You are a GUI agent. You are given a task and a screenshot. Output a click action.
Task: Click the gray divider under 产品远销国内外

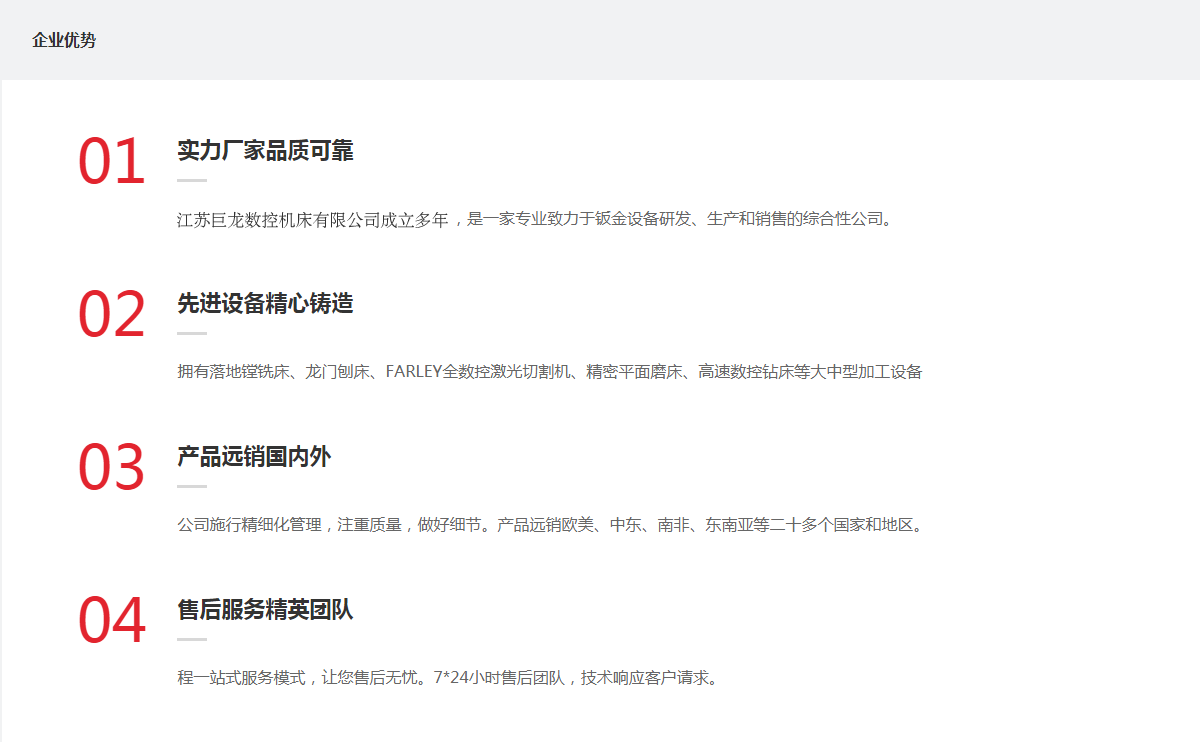click(x=192, y=487)
